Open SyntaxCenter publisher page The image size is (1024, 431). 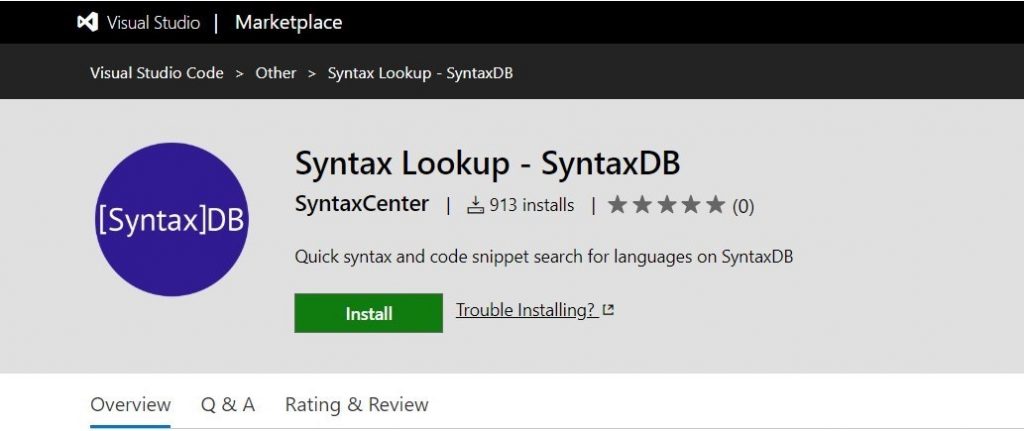(x=362, y=204)
